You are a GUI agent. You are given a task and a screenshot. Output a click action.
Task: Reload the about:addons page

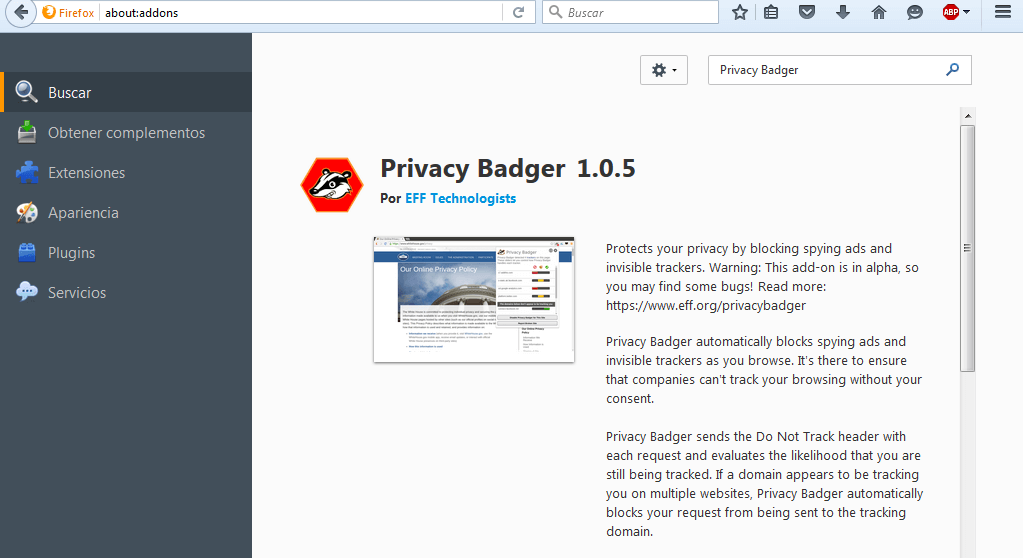pyautogui.click(x=519, y=12)
